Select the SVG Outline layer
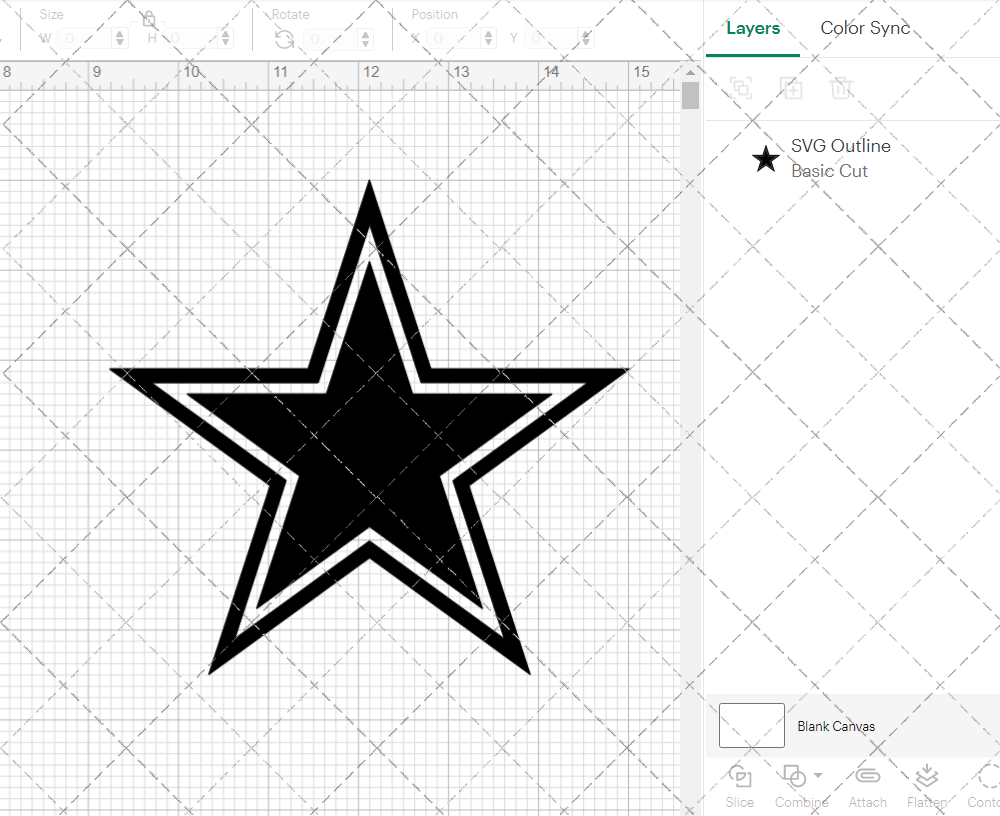 pos(840,158)
